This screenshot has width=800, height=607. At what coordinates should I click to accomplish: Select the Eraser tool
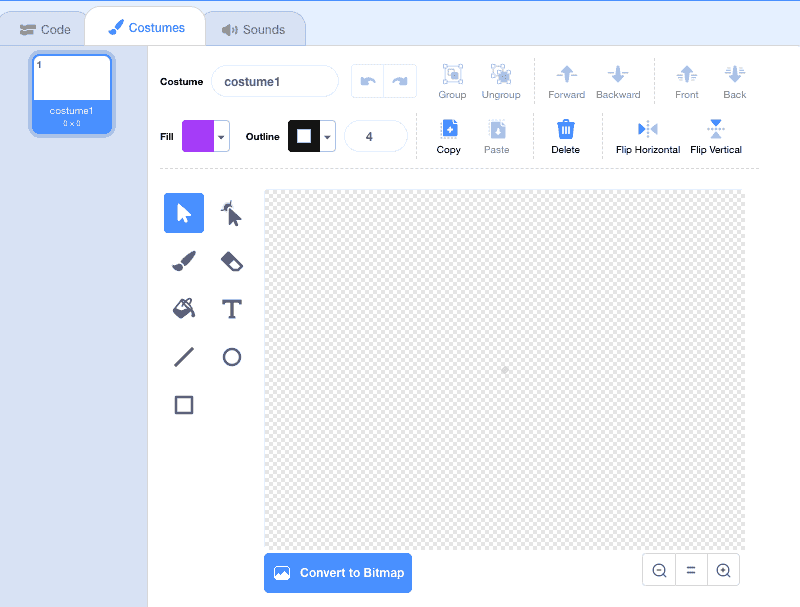click(x=232, y=261)
